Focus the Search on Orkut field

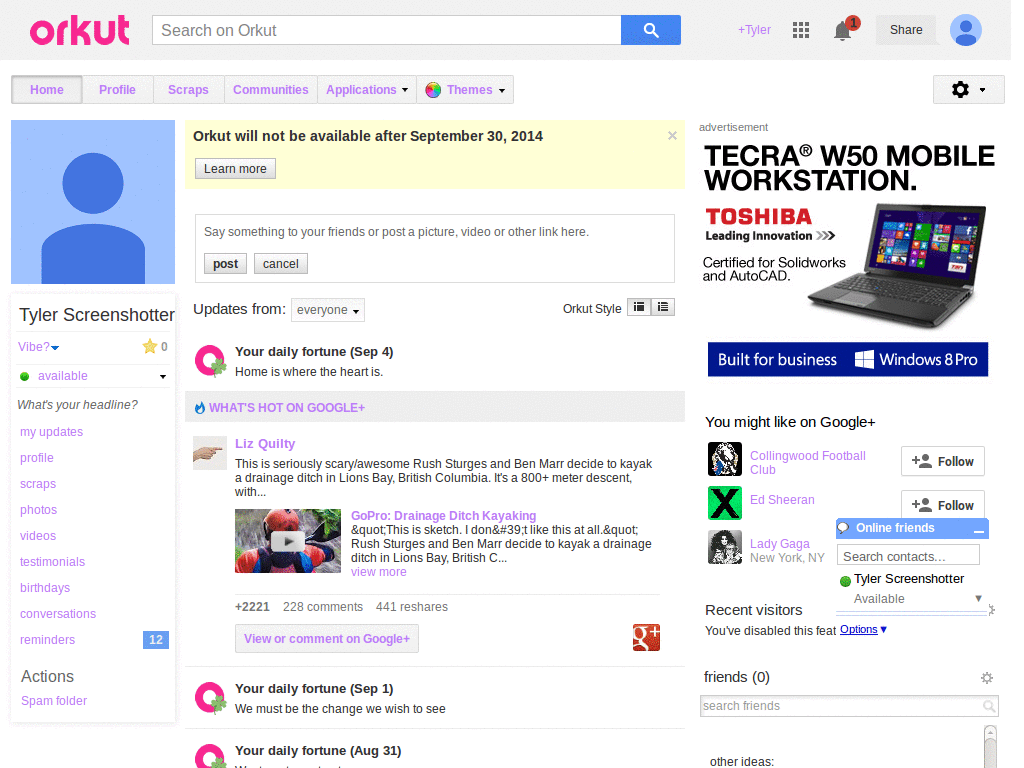pyautogui.click(x=387, y=30)
